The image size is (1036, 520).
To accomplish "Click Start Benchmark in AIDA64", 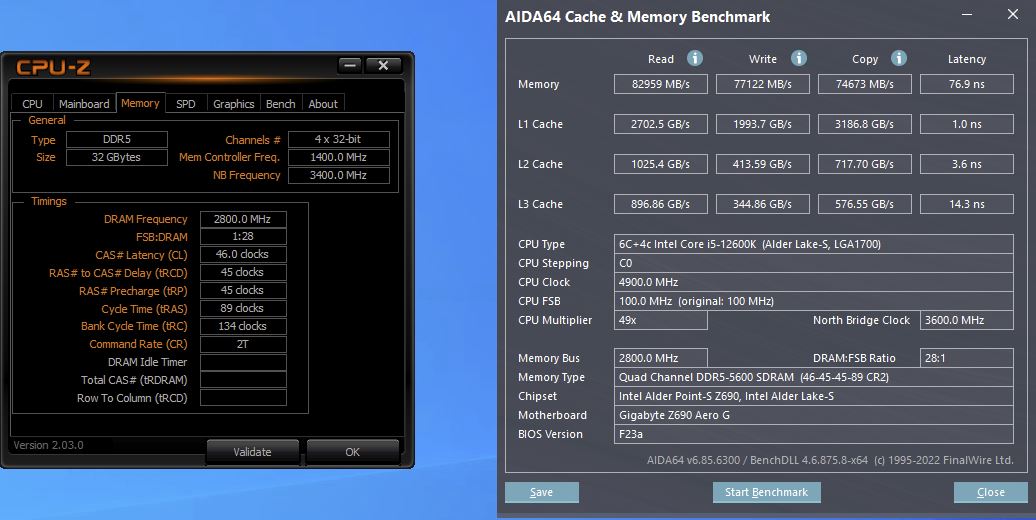I will pyautogui.click(x=766, y=492).
